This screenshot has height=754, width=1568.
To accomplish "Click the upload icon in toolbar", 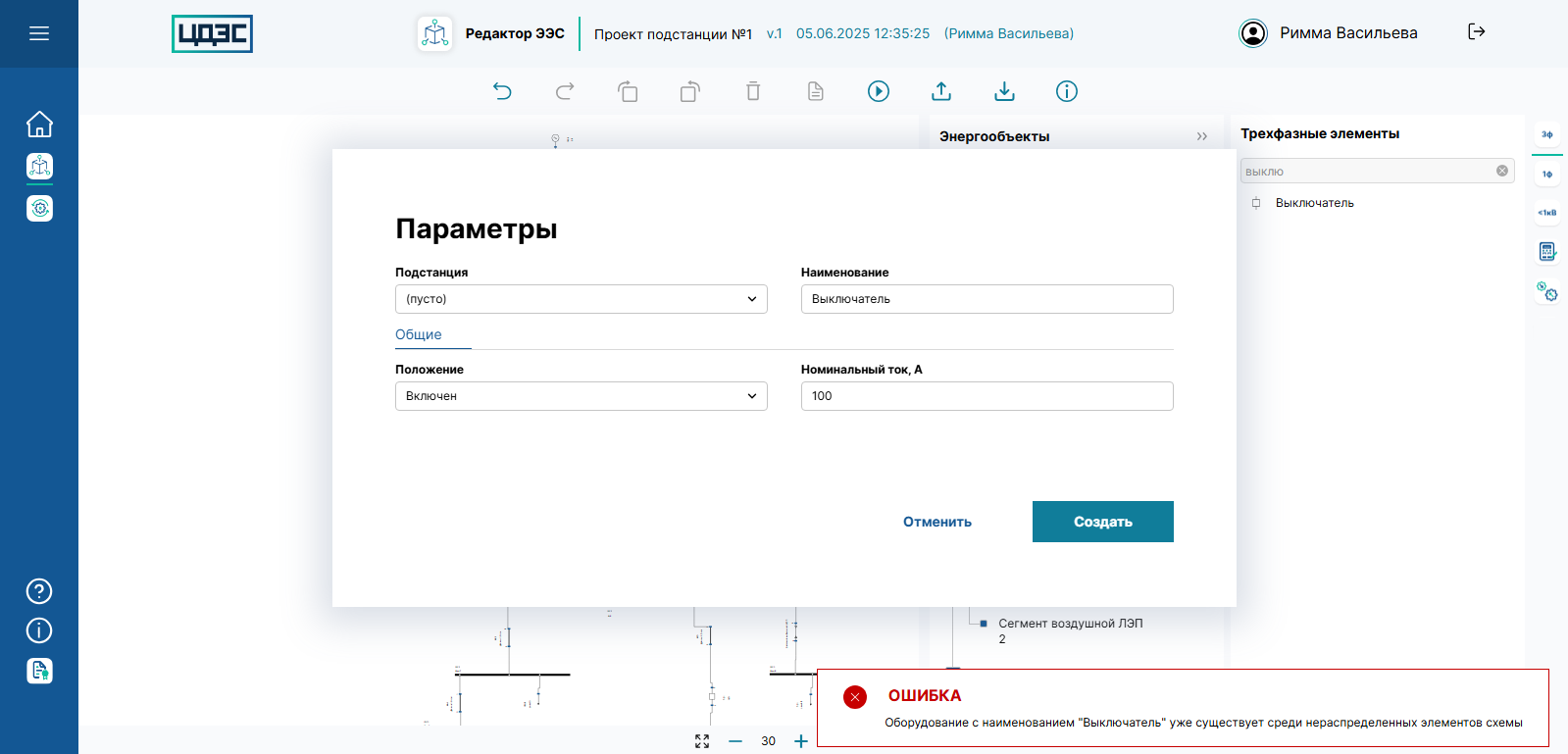I will [941, 91].
